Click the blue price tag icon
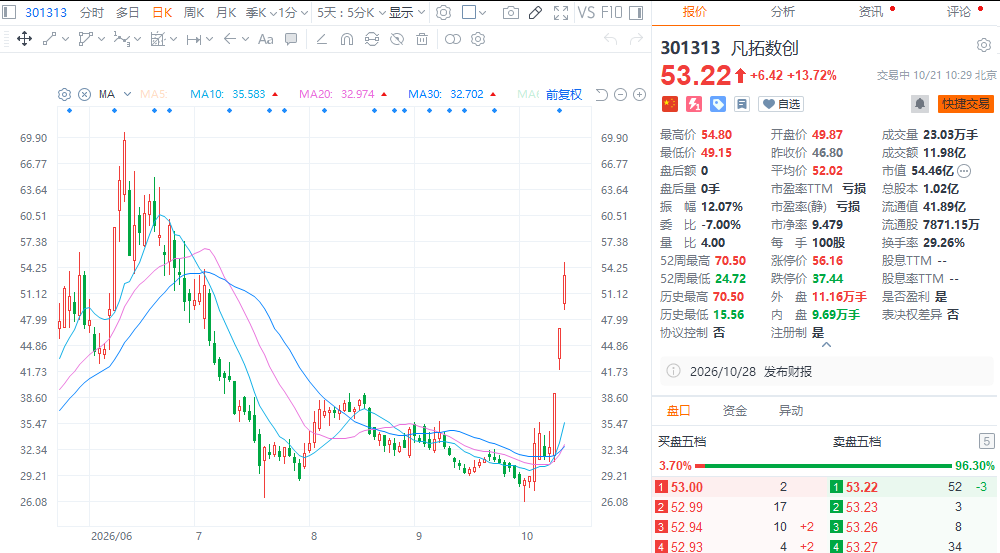 [718, 104]
